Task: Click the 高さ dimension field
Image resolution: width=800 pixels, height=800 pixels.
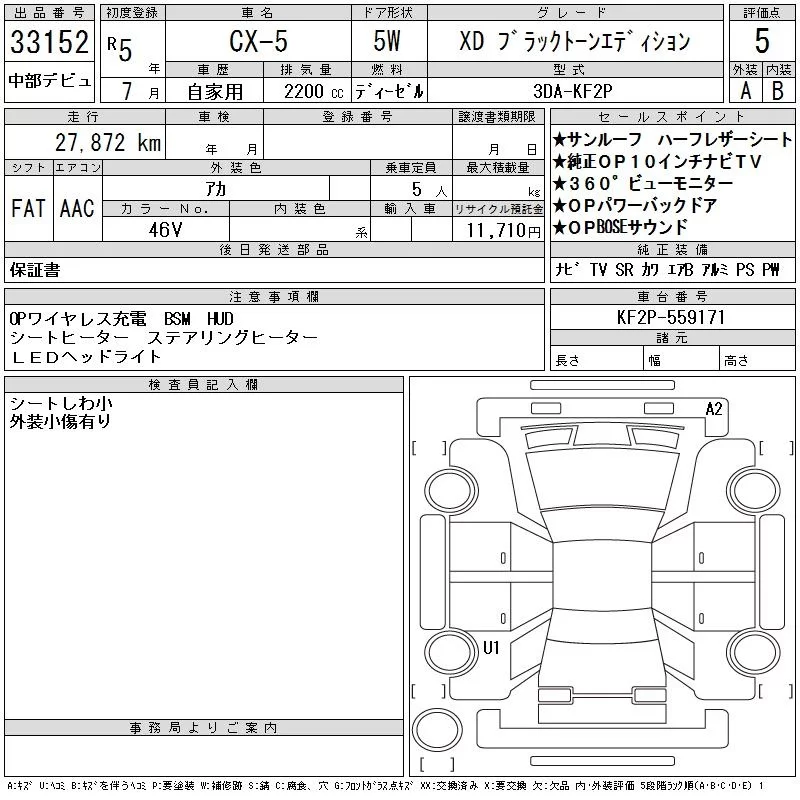Action: [x=758, y=360]
